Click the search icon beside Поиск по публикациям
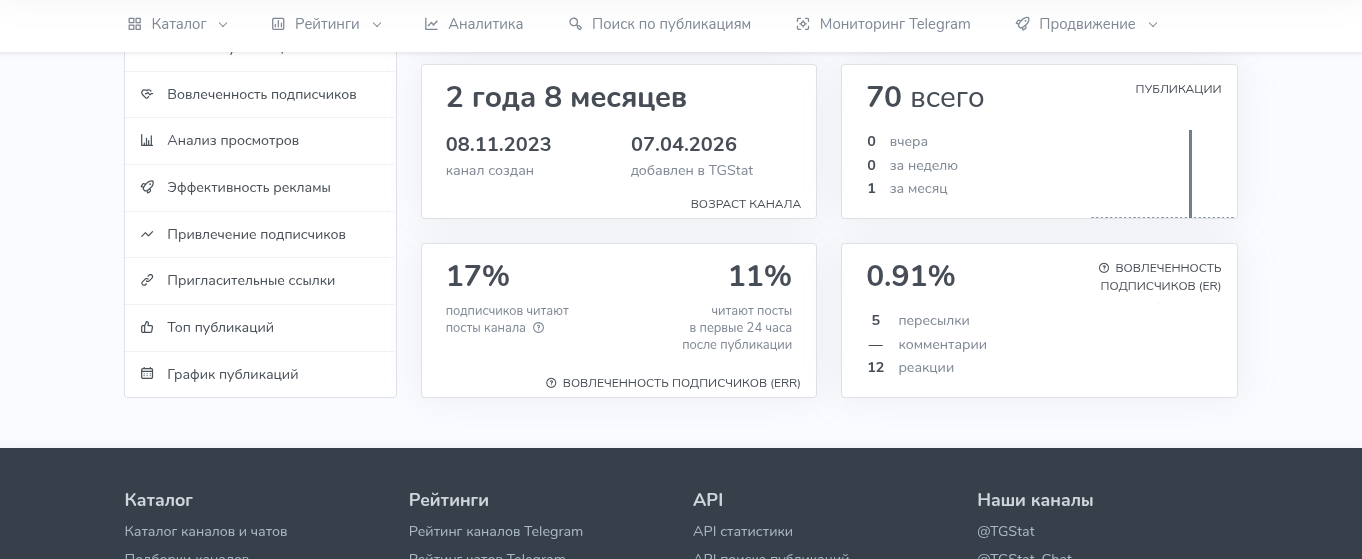The image size is (1362, 559). 575,24
